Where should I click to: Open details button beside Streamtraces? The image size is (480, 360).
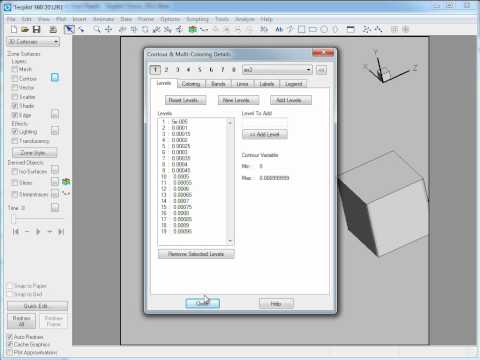[55, 194]
